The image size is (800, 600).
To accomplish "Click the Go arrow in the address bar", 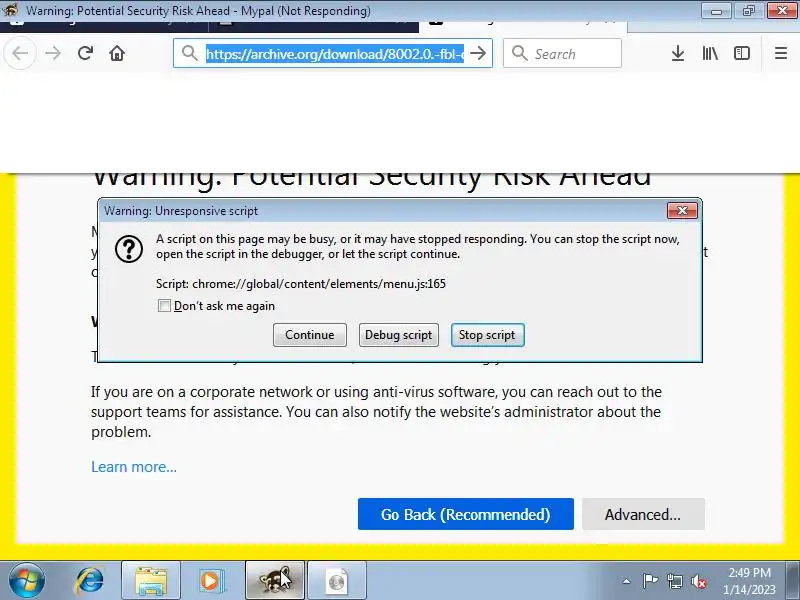I will click(478, 53).
